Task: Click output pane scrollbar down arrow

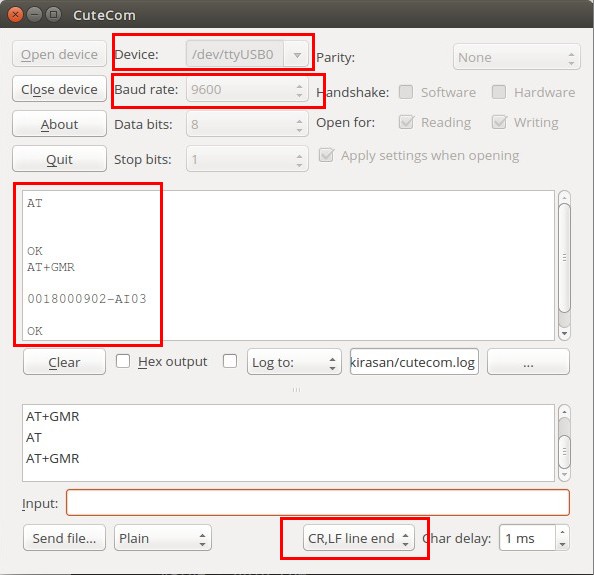Action: pos(564,333)
